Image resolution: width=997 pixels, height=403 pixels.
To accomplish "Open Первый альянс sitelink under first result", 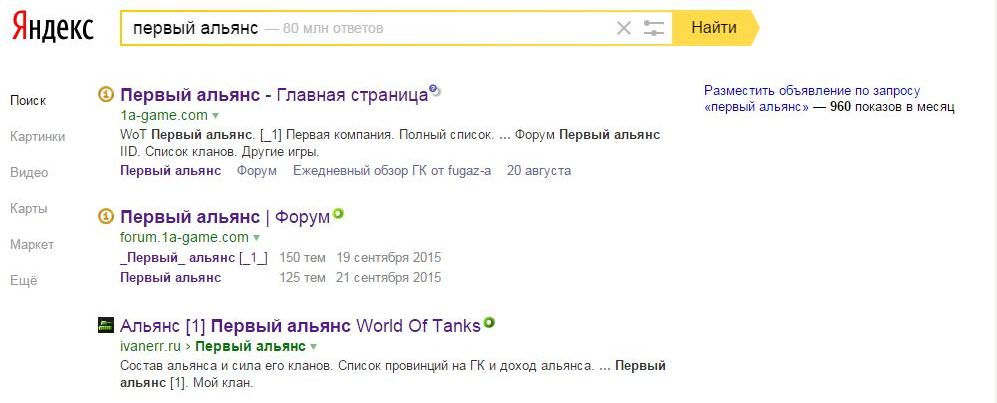I will click(170, 170).
